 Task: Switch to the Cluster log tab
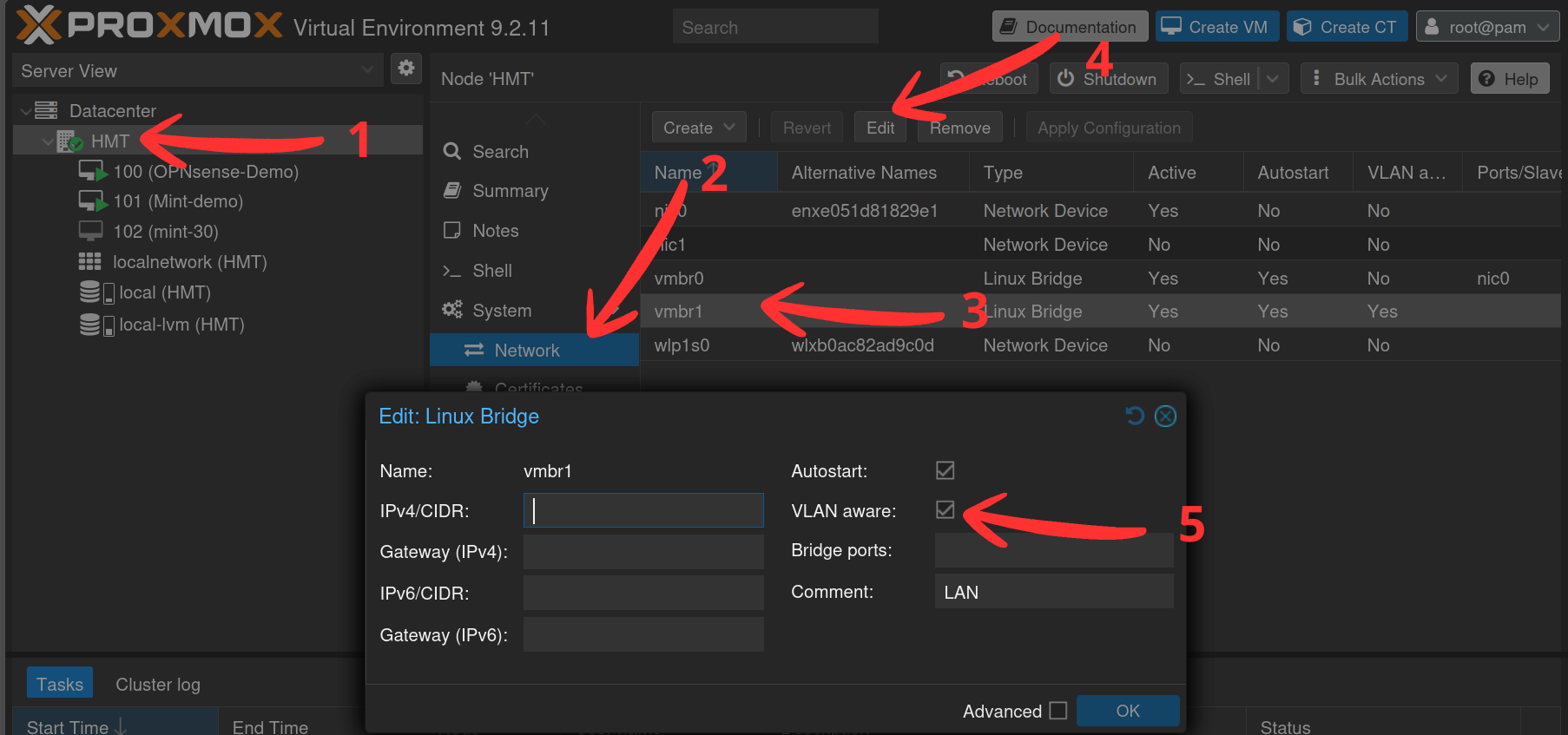click(x=158, y=684)
